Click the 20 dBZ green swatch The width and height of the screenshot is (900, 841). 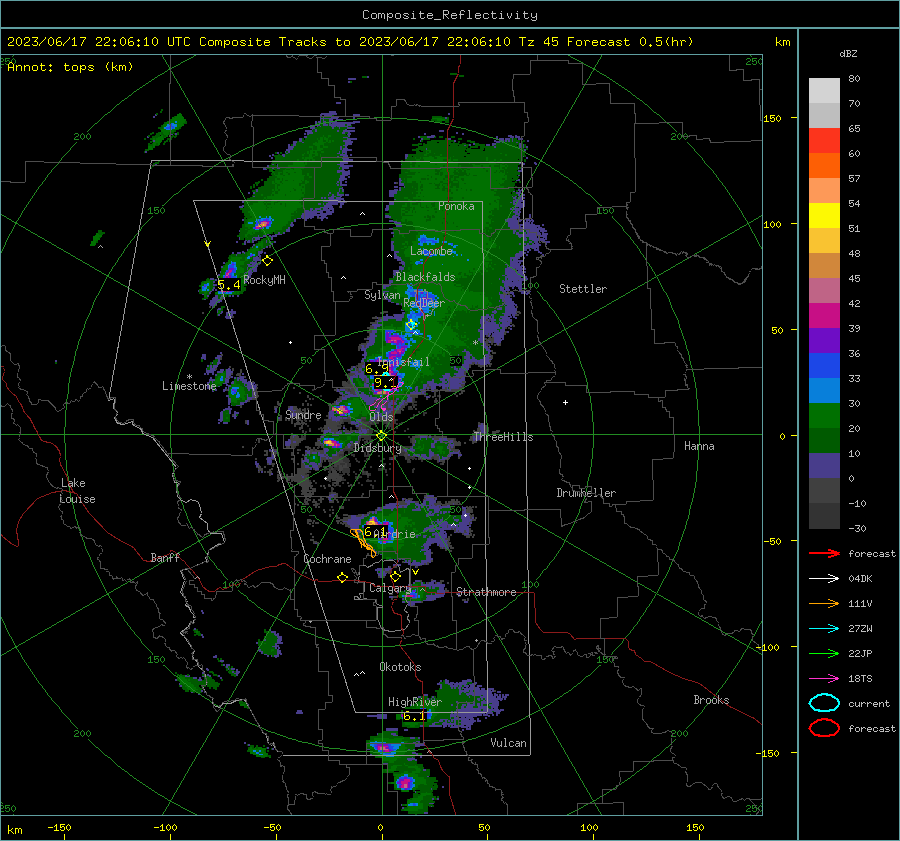[824, 415]
